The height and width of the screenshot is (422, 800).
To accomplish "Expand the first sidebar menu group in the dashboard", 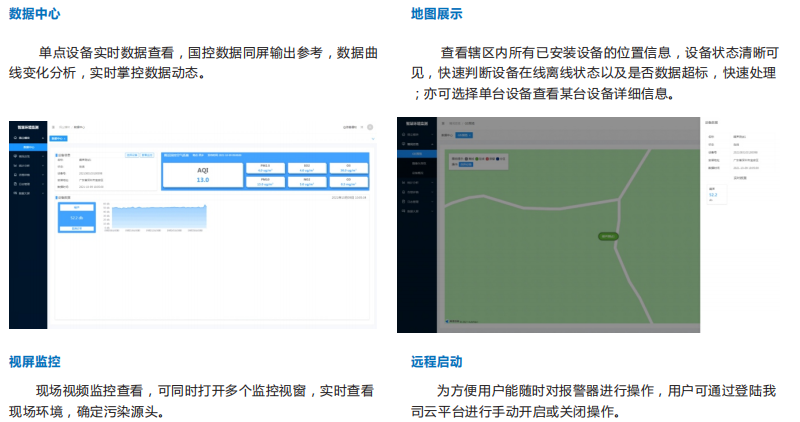I will (x=27, y=136).
